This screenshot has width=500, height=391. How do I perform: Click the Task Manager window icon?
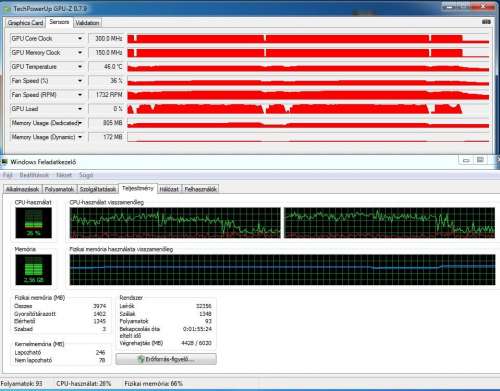tap(4, 162)
